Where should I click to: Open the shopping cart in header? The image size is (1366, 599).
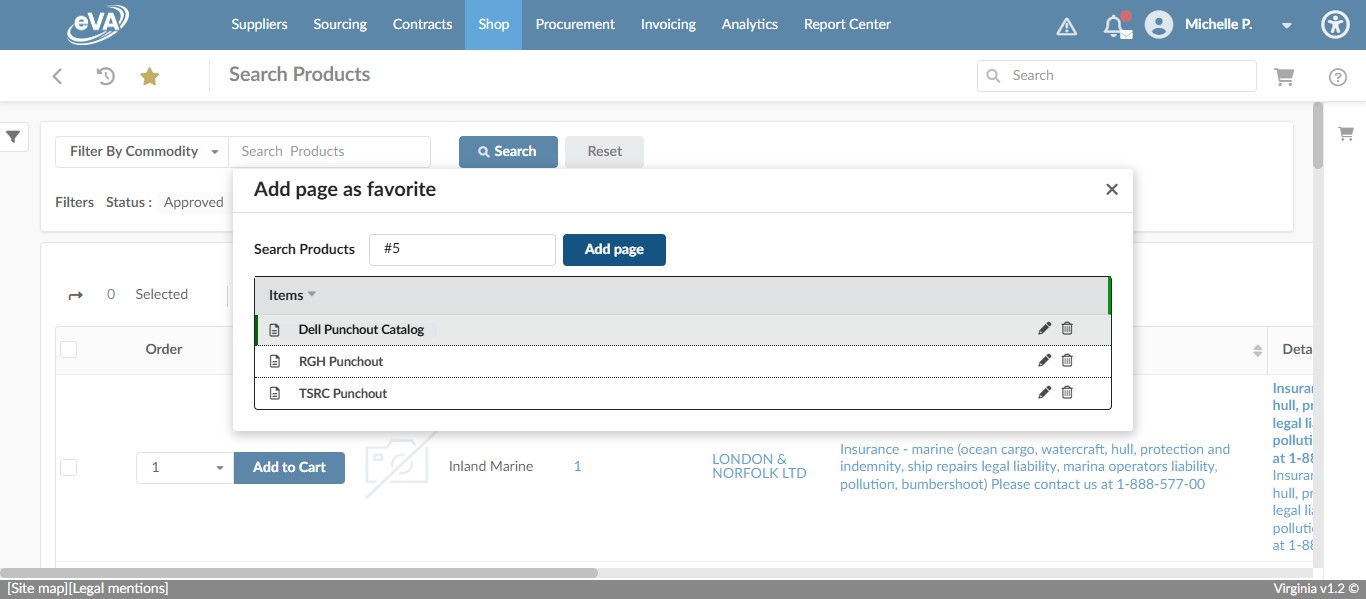click(x=1284, y=76)
